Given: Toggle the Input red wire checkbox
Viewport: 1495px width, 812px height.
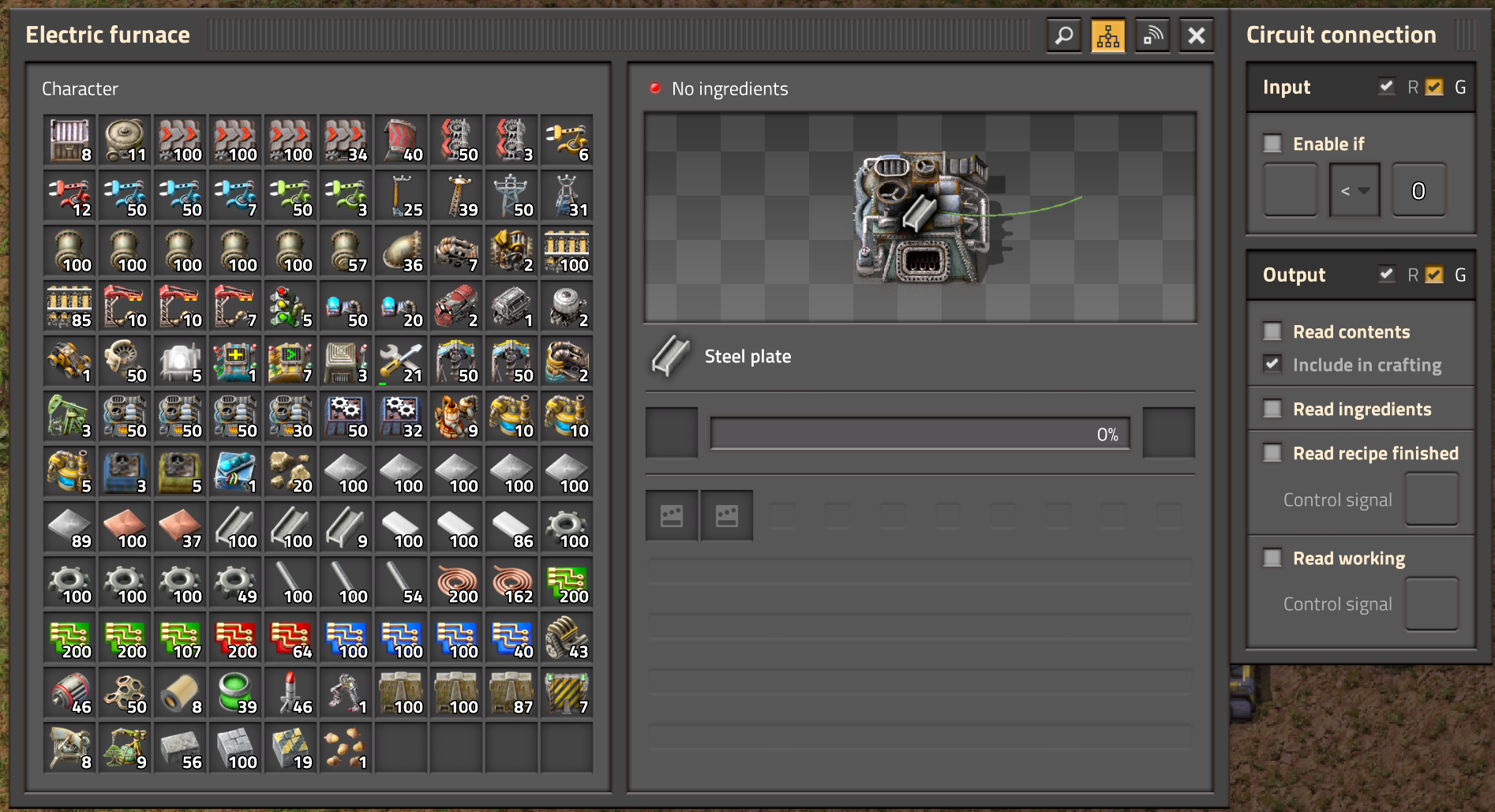Looking at the screenshot, I should point(1387,87).
